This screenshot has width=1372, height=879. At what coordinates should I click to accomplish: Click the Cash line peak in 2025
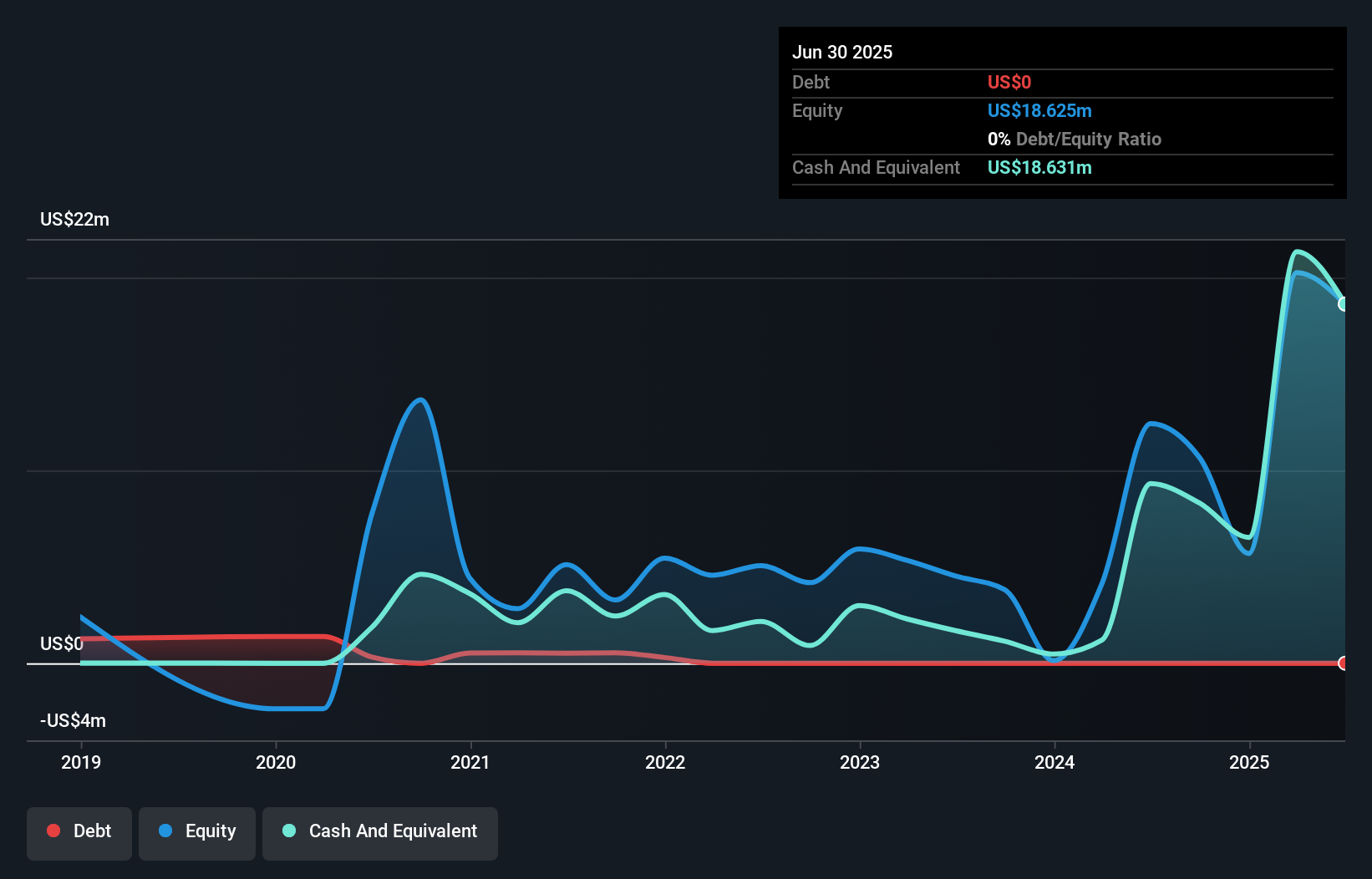[x=1298, y=251]
